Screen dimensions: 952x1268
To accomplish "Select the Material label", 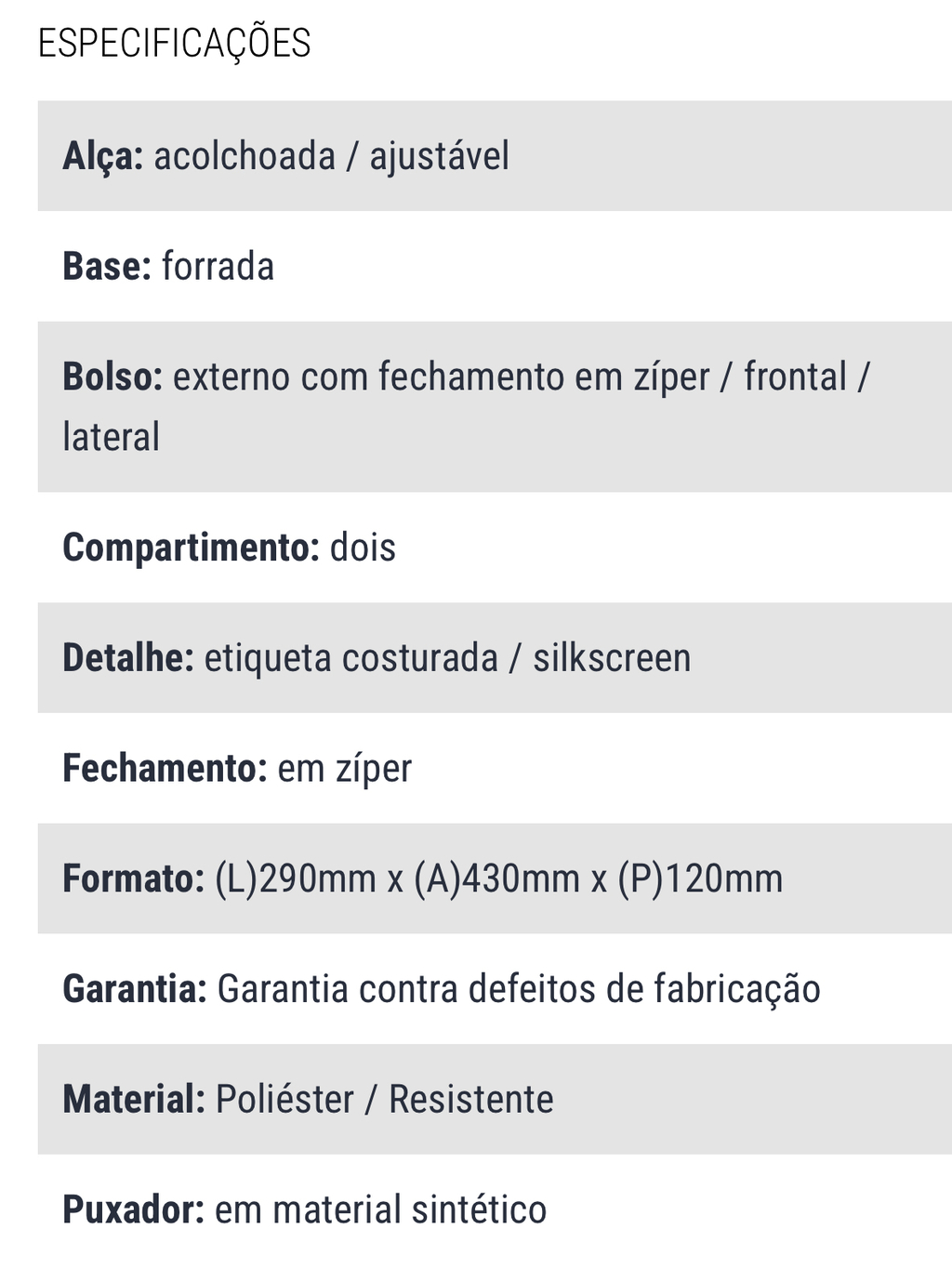I will tap(134, 1100).
